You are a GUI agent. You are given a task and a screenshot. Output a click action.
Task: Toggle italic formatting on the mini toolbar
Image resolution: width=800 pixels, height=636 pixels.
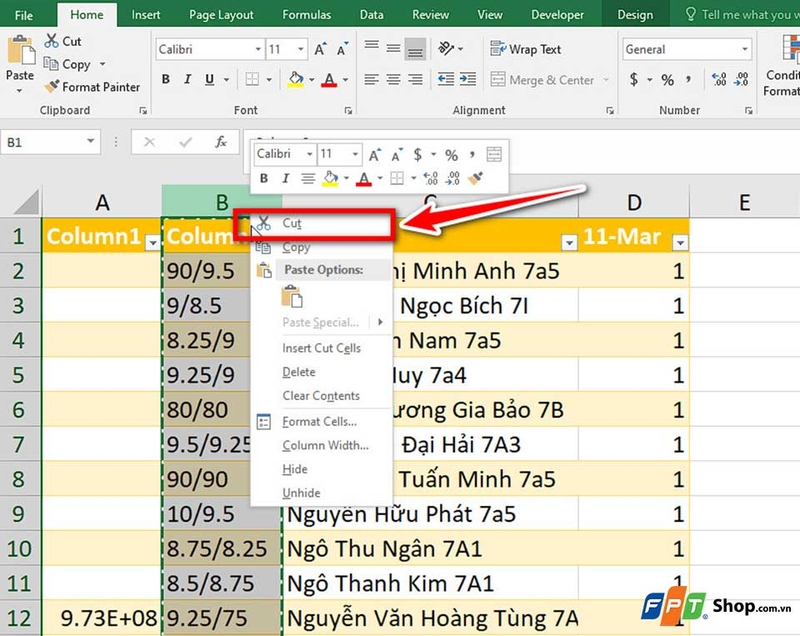pyautogui.click(x=285, y=176)
